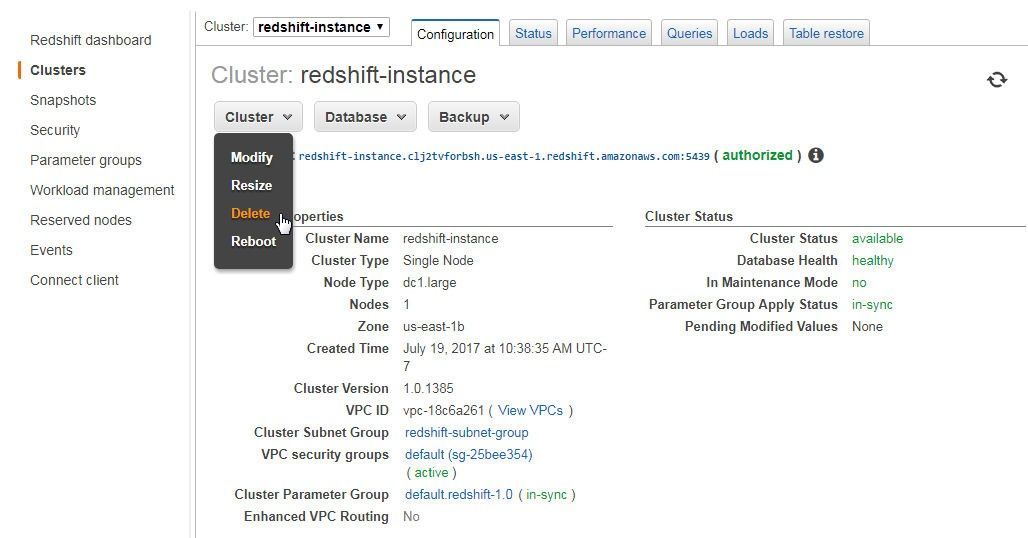Open the default.redshift-1.0 parameter group link

point(458,495)
